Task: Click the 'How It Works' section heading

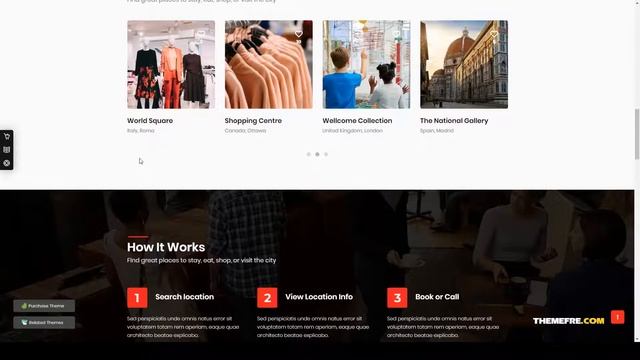Action: (x=166, y=247)
